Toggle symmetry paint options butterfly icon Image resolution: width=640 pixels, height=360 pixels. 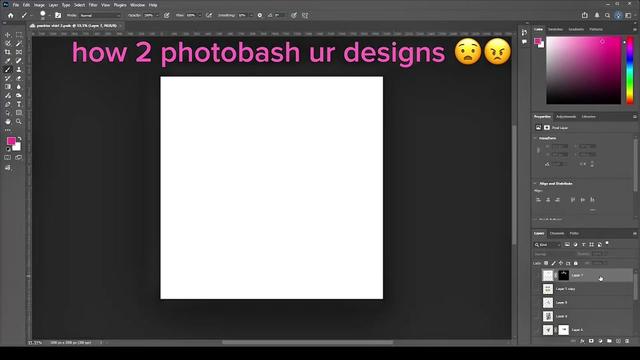click(x=305, y=16)
